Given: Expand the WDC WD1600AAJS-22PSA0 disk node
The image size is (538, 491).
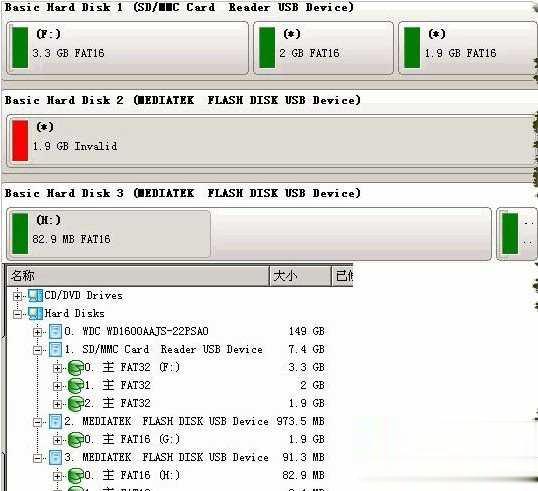Looking at the screenshot, I should pyautogui.click(x=37, y=332).
